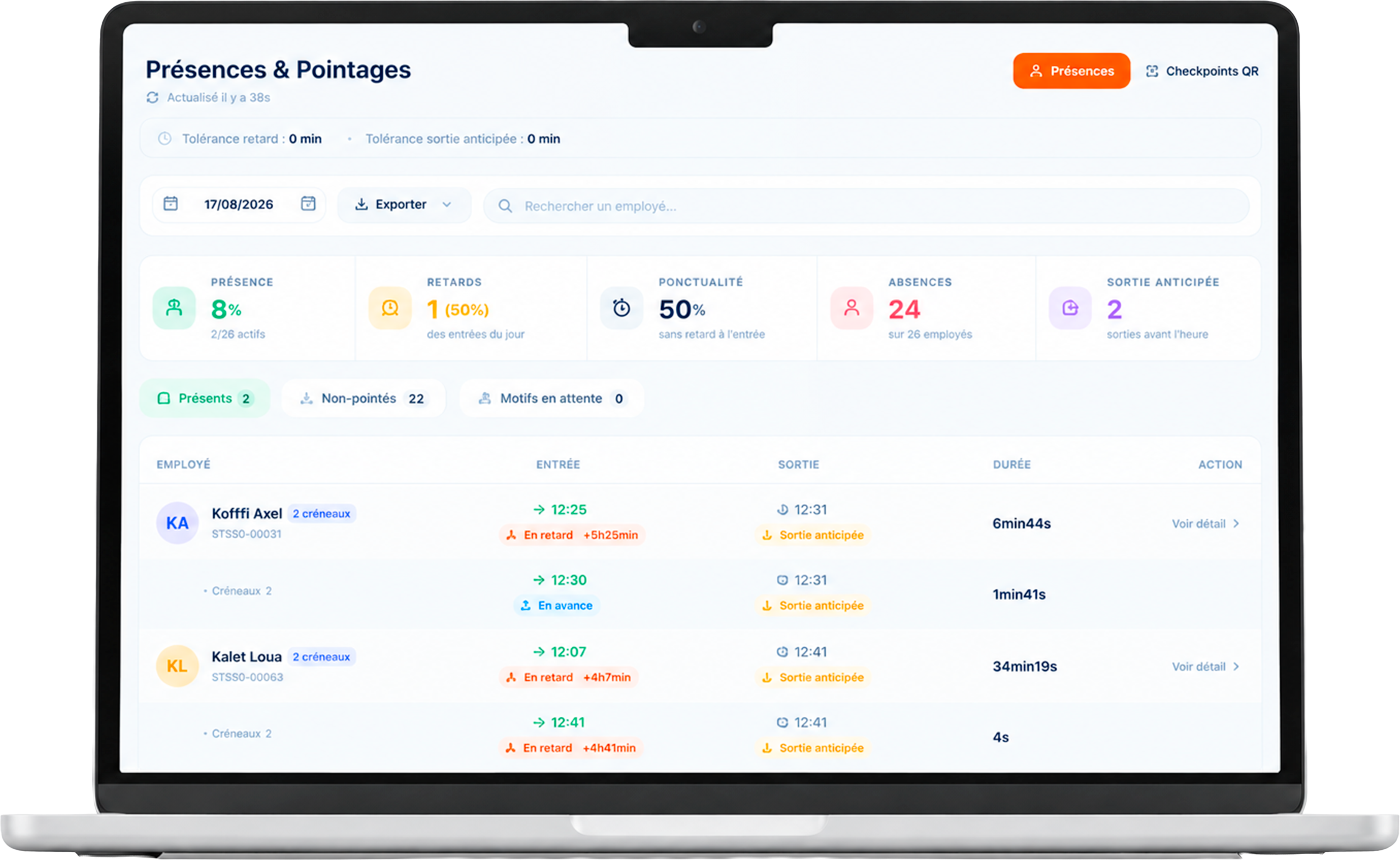
Task: Click the red Absences person icon
Action: 851,308
